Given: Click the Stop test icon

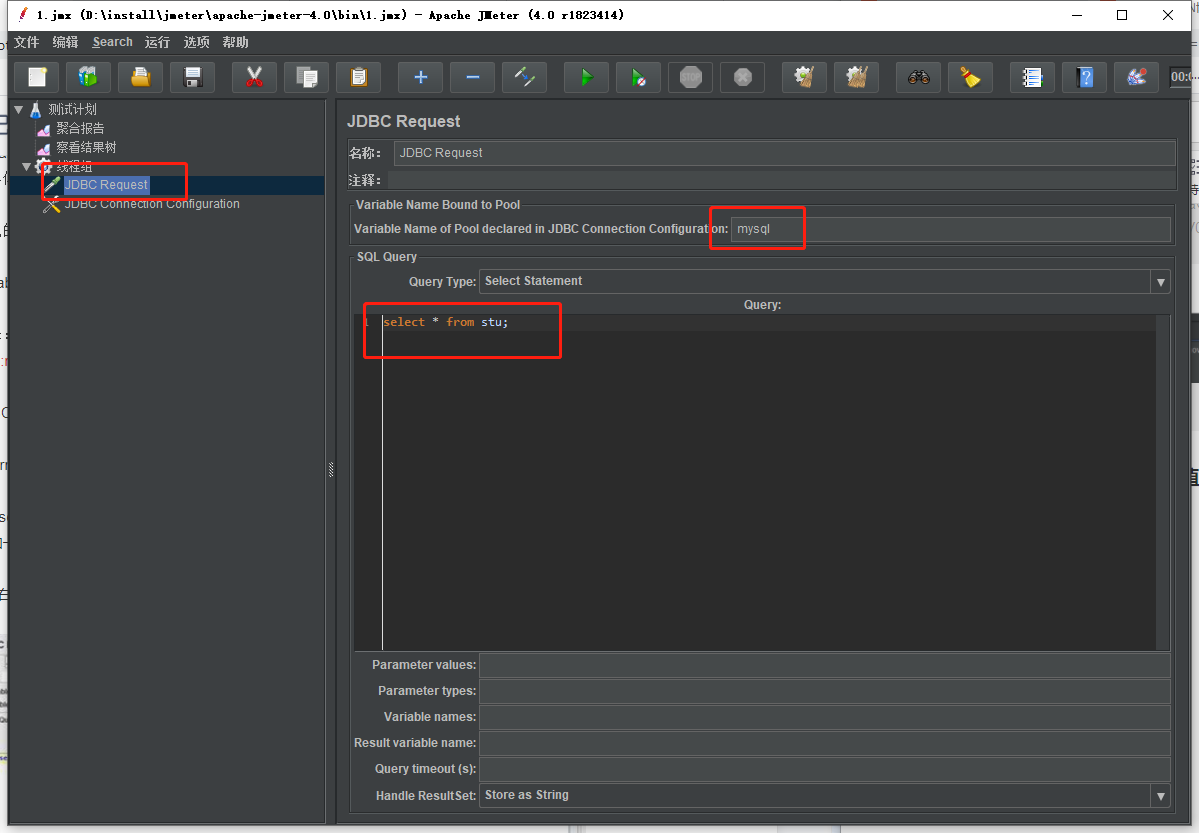Looking at the screenshot, I should pyautogui.click(x=690, y=77).
